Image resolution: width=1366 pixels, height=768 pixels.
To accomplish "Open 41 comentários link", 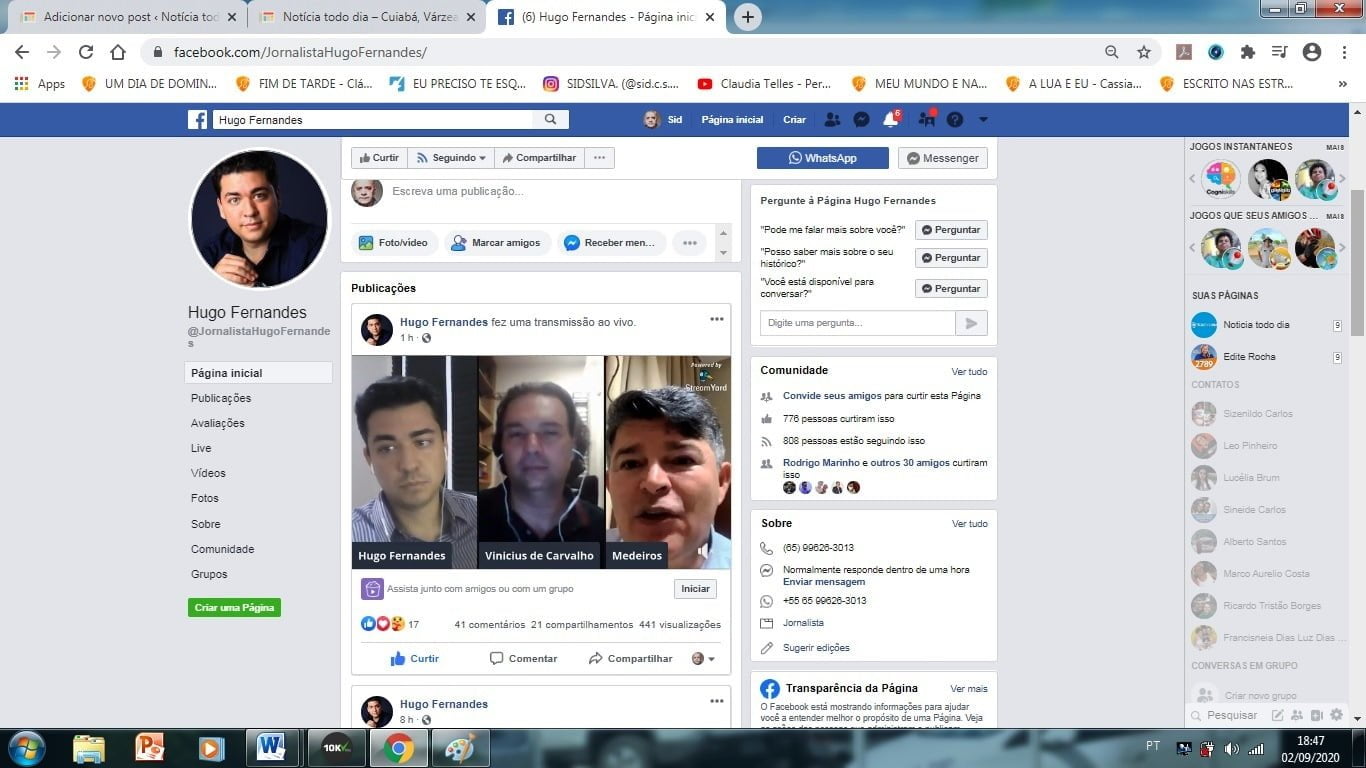I will [489, 625].
